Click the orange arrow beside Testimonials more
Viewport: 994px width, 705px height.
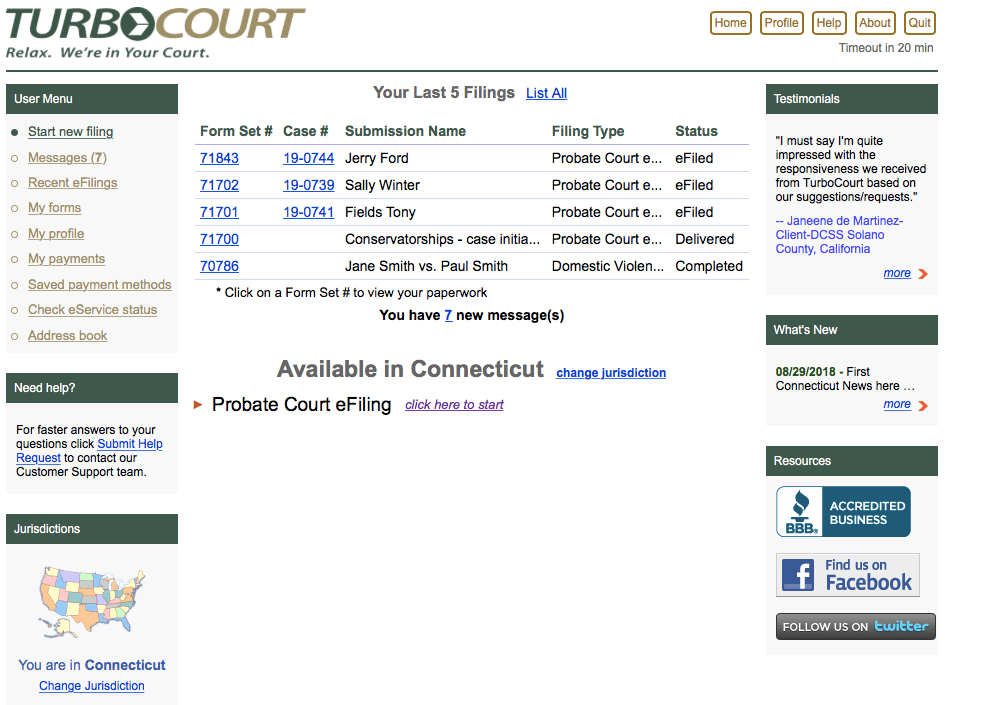coord(922,274)
